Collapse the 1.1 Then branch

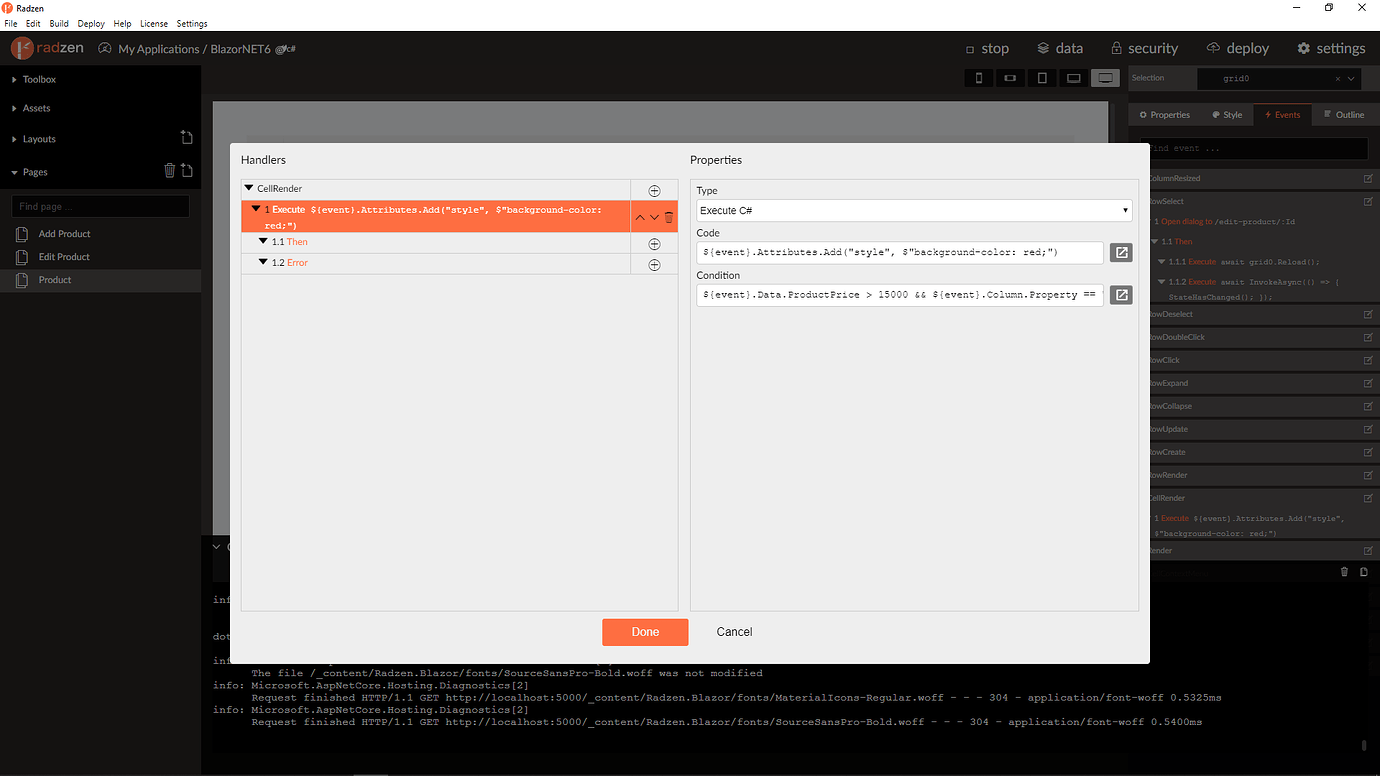(x=262, y=241)
